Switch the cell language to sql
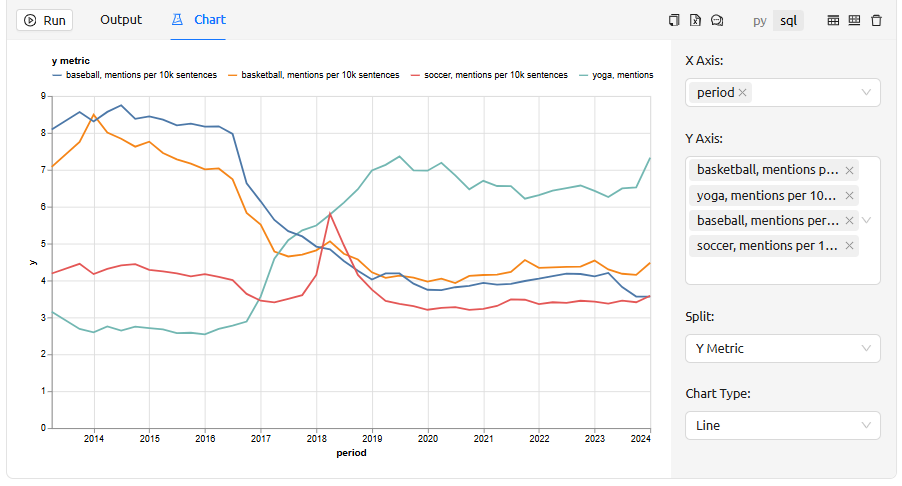This screenshot has height=486, width=902. [x=789, y=20]
